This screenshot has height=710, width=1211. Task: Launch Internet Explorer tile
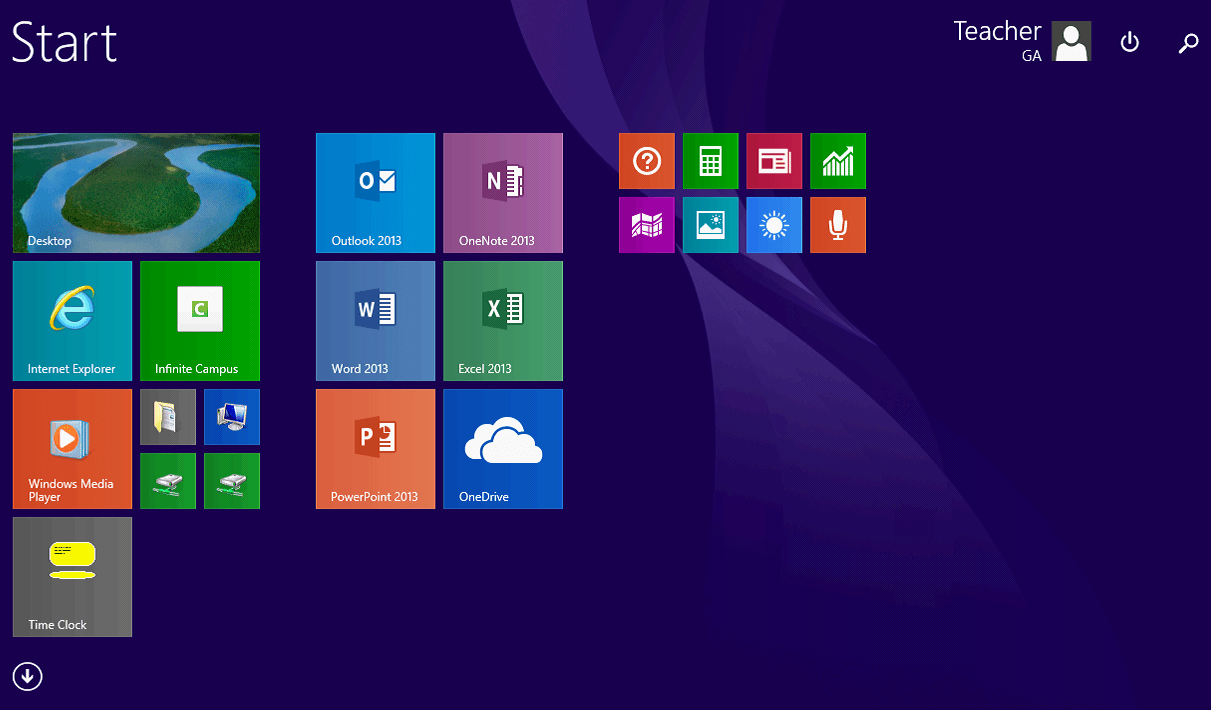[x=72, y=321]
